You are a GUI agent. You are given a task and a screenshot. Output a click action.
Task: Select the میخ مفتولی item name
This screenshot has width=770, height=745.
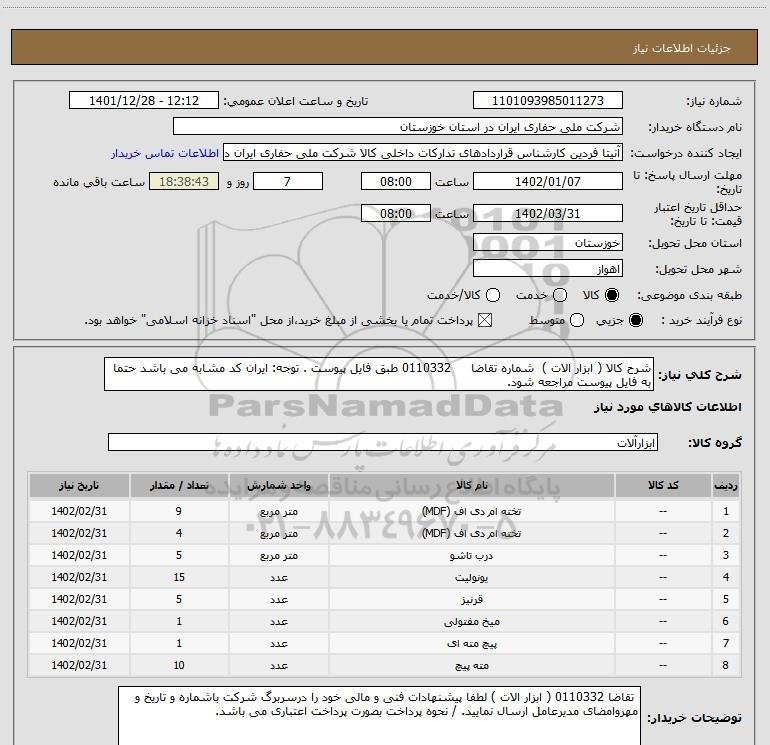pyautogui.click(x=471, y=622)
